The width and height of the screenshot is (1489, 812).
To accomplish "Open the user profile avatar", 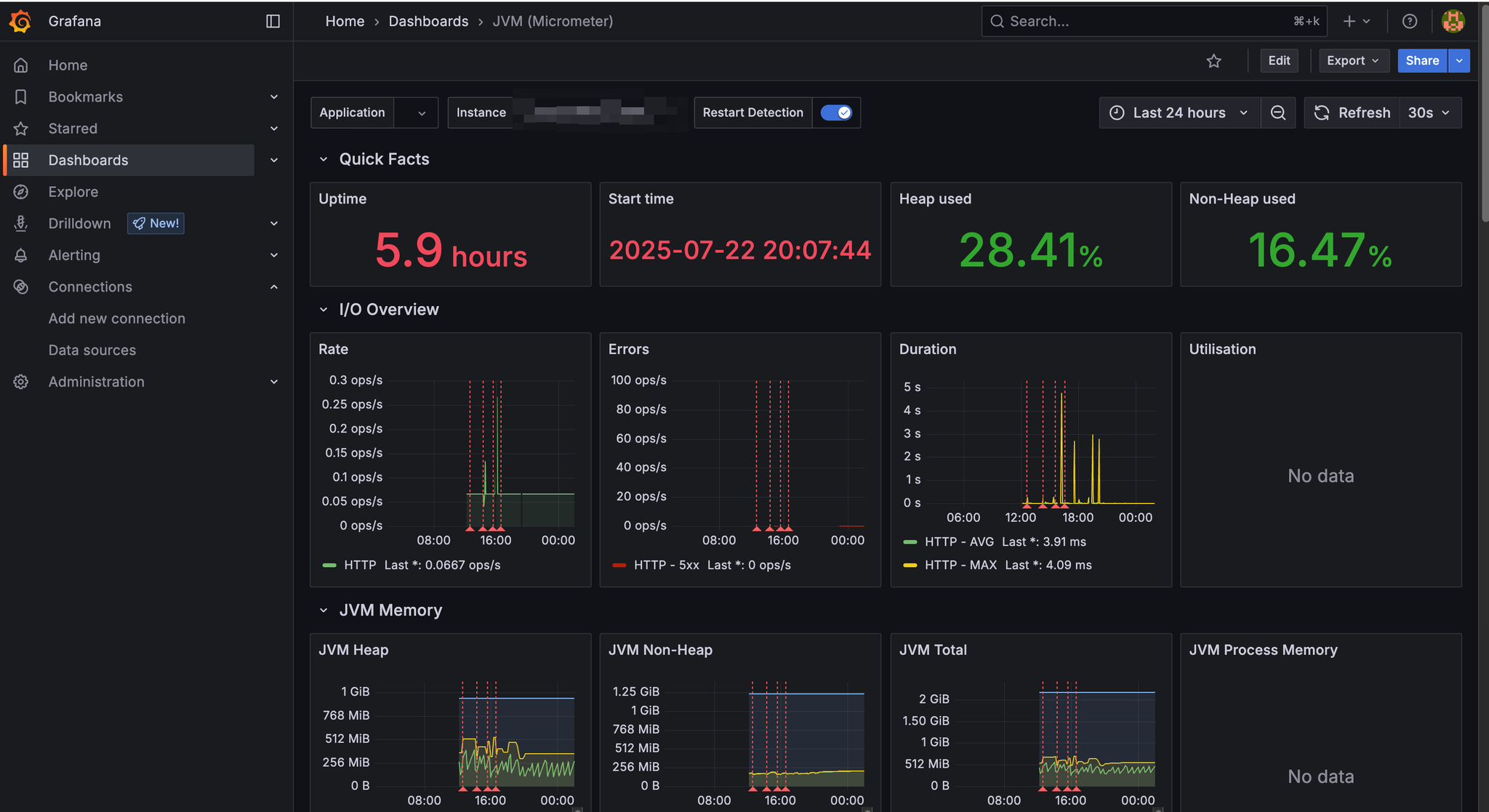I will (1453, 21).
